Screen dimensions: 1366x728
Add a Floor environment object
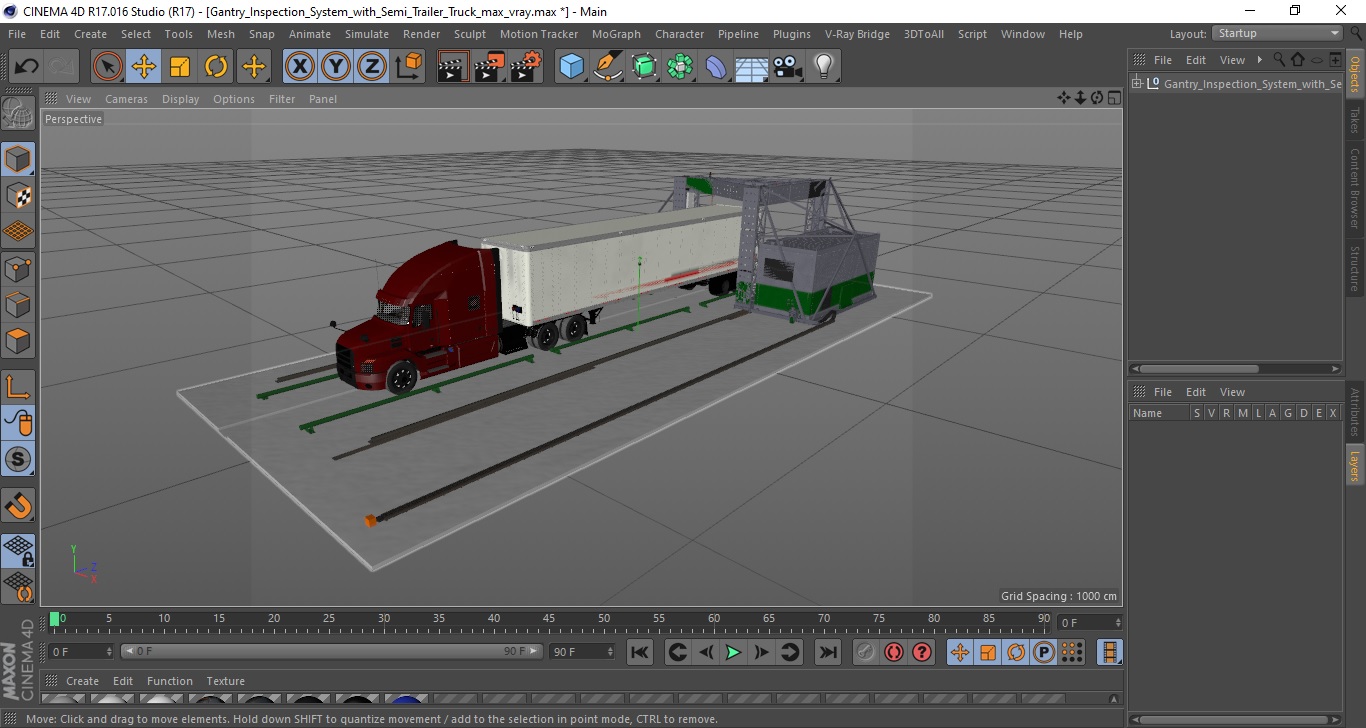(x=751, y=67)
